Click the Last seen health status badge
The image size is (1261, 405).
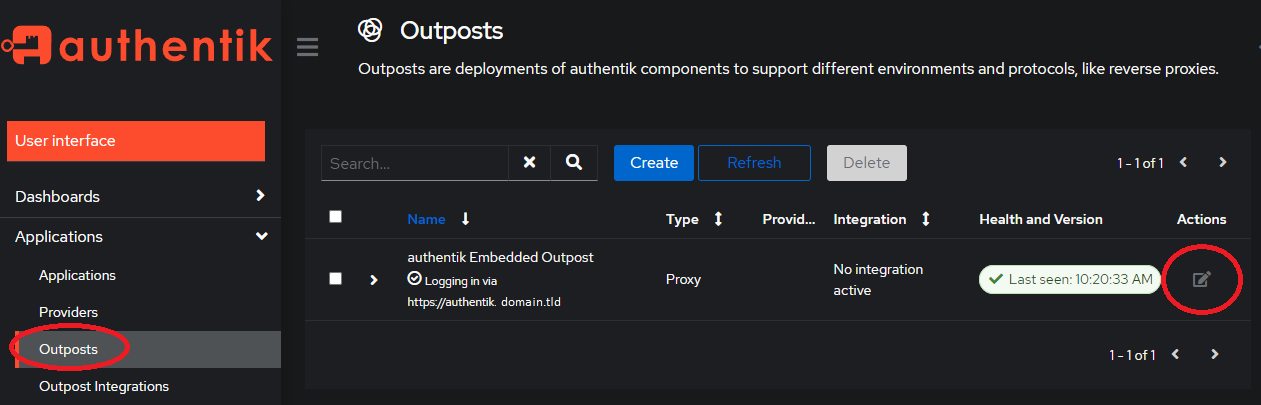pyautogui.click(x=1070, y=279)
